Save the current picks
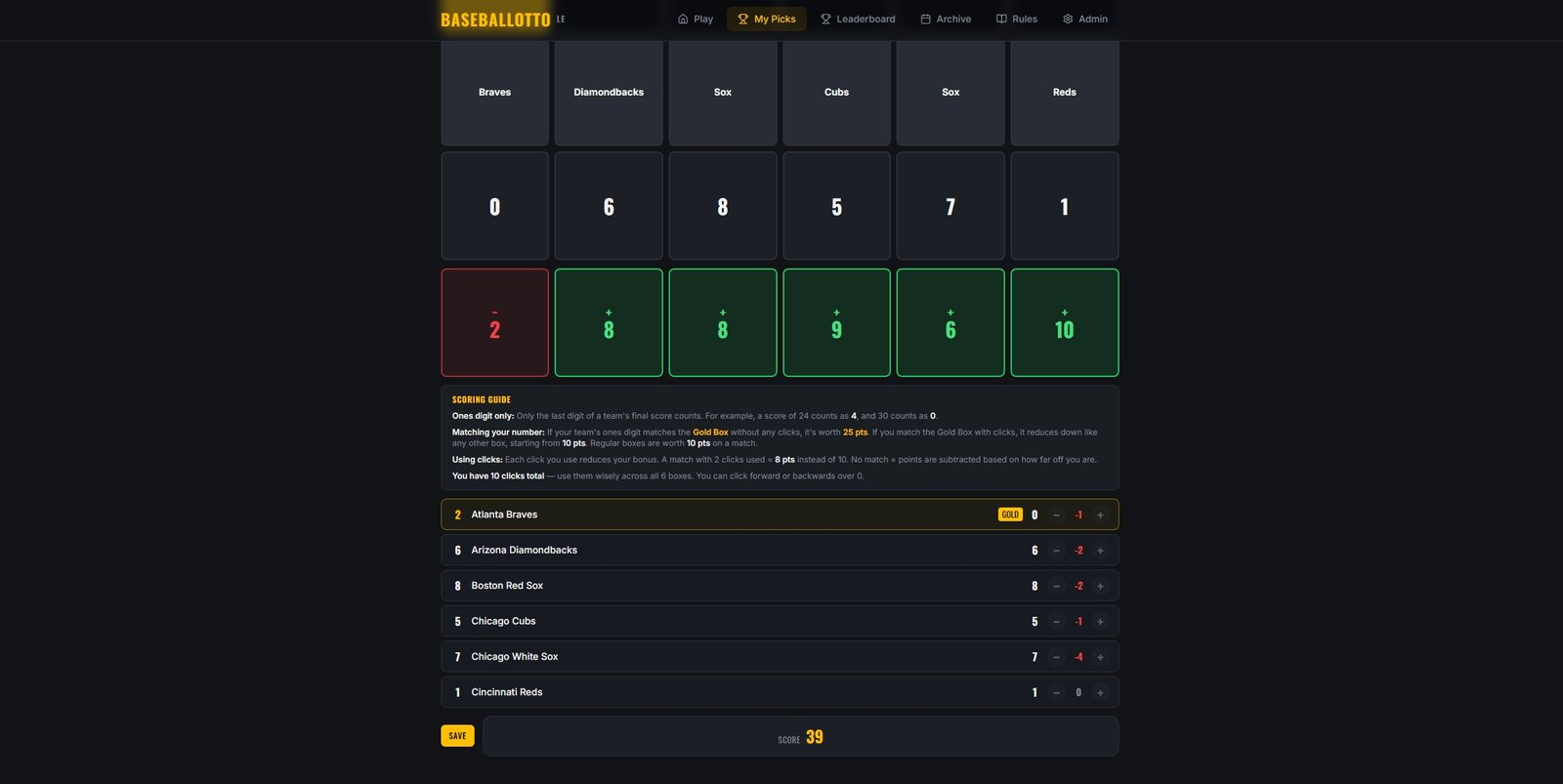 (x=457, y=736)
